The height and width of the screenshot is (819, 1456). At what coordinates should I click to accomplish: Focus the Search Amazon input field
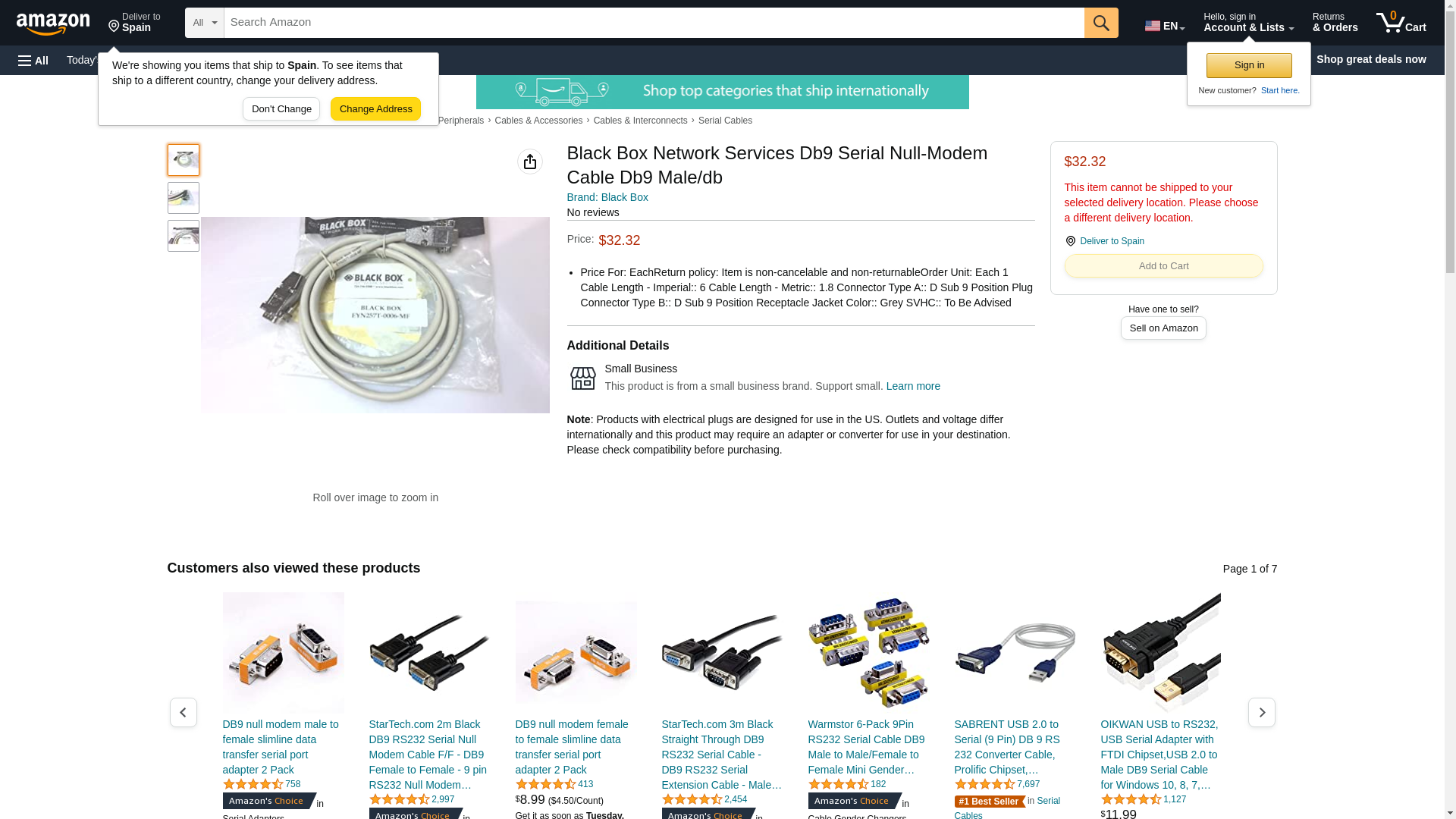point(654,23)
